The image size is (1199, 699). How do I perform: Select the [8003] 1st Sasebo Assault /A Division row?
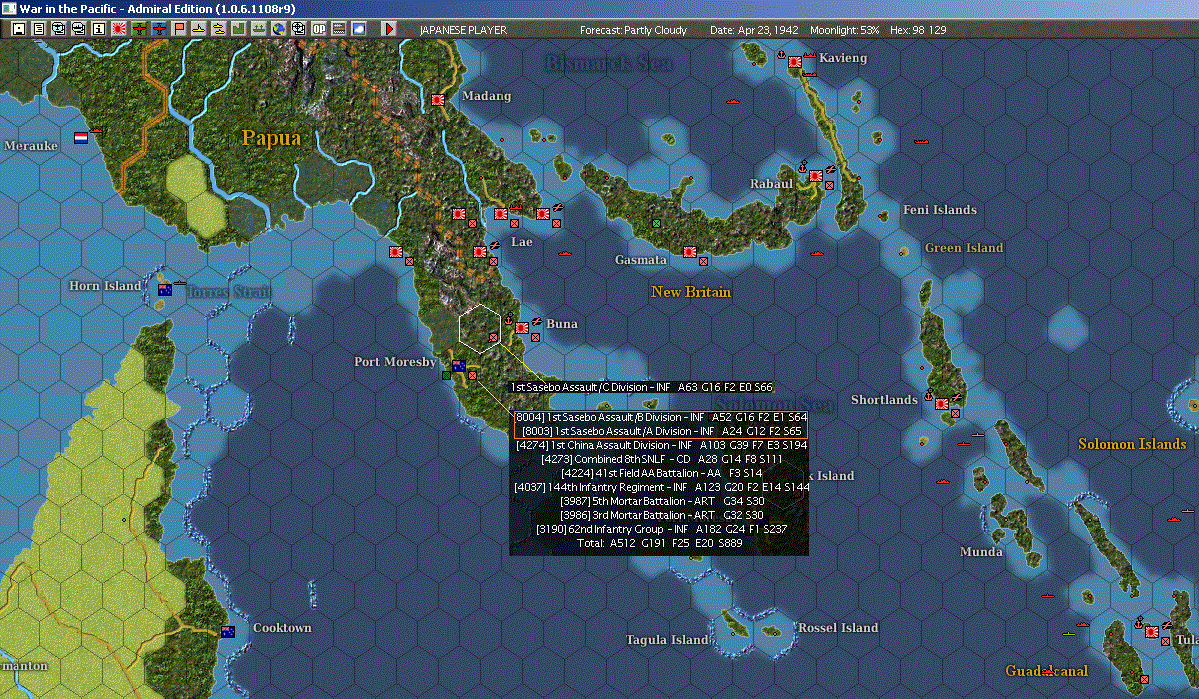pos(661,431)
